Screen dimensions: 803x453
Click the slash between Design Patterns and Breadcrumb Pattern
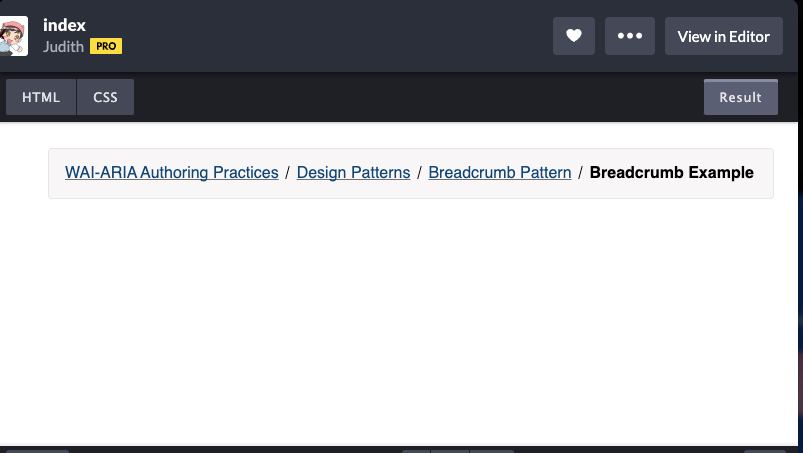[419, 173]
